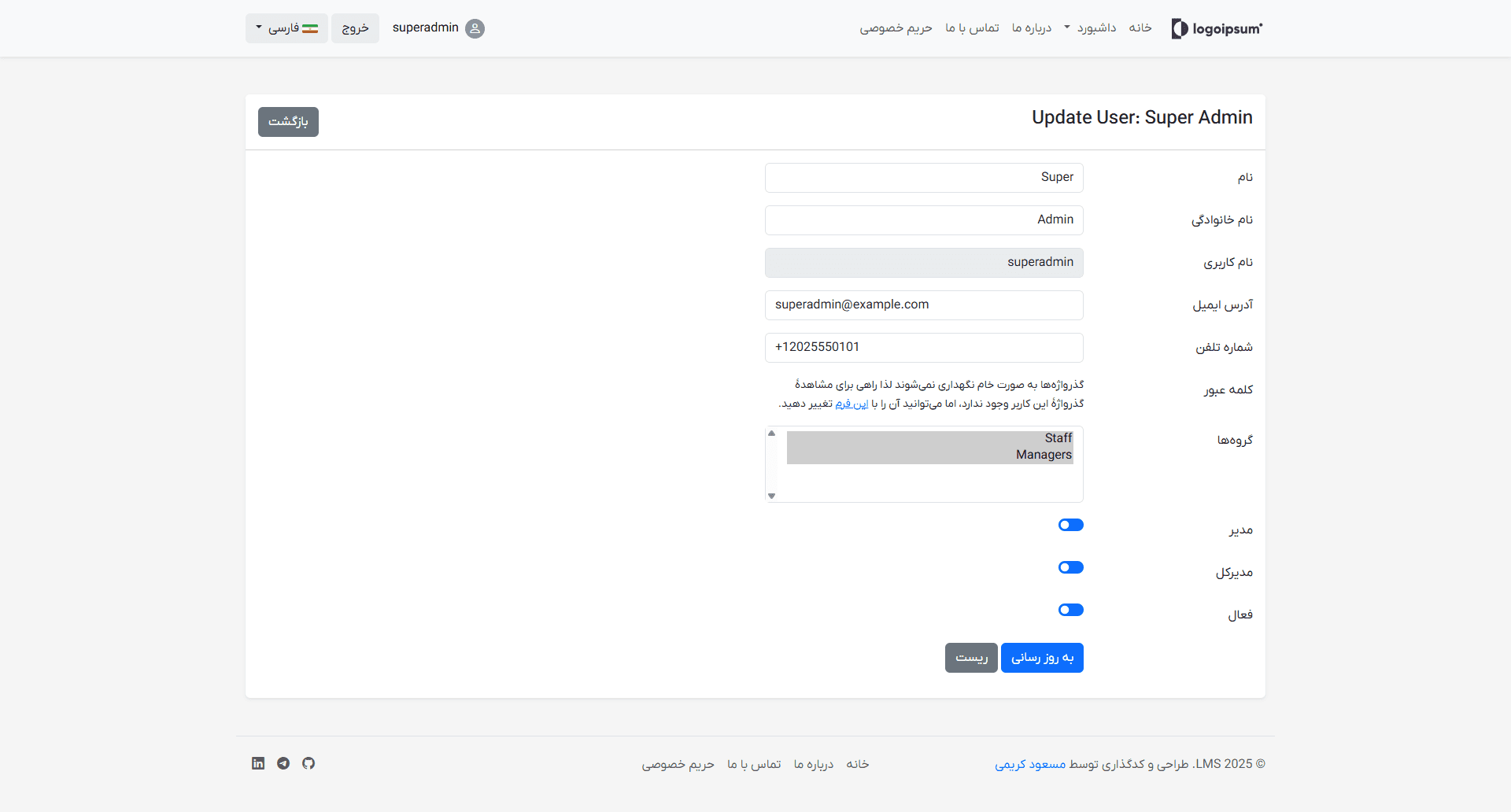
Task: Open حریم خصوصی in the top navbar
Action: (x=896, y=28)
